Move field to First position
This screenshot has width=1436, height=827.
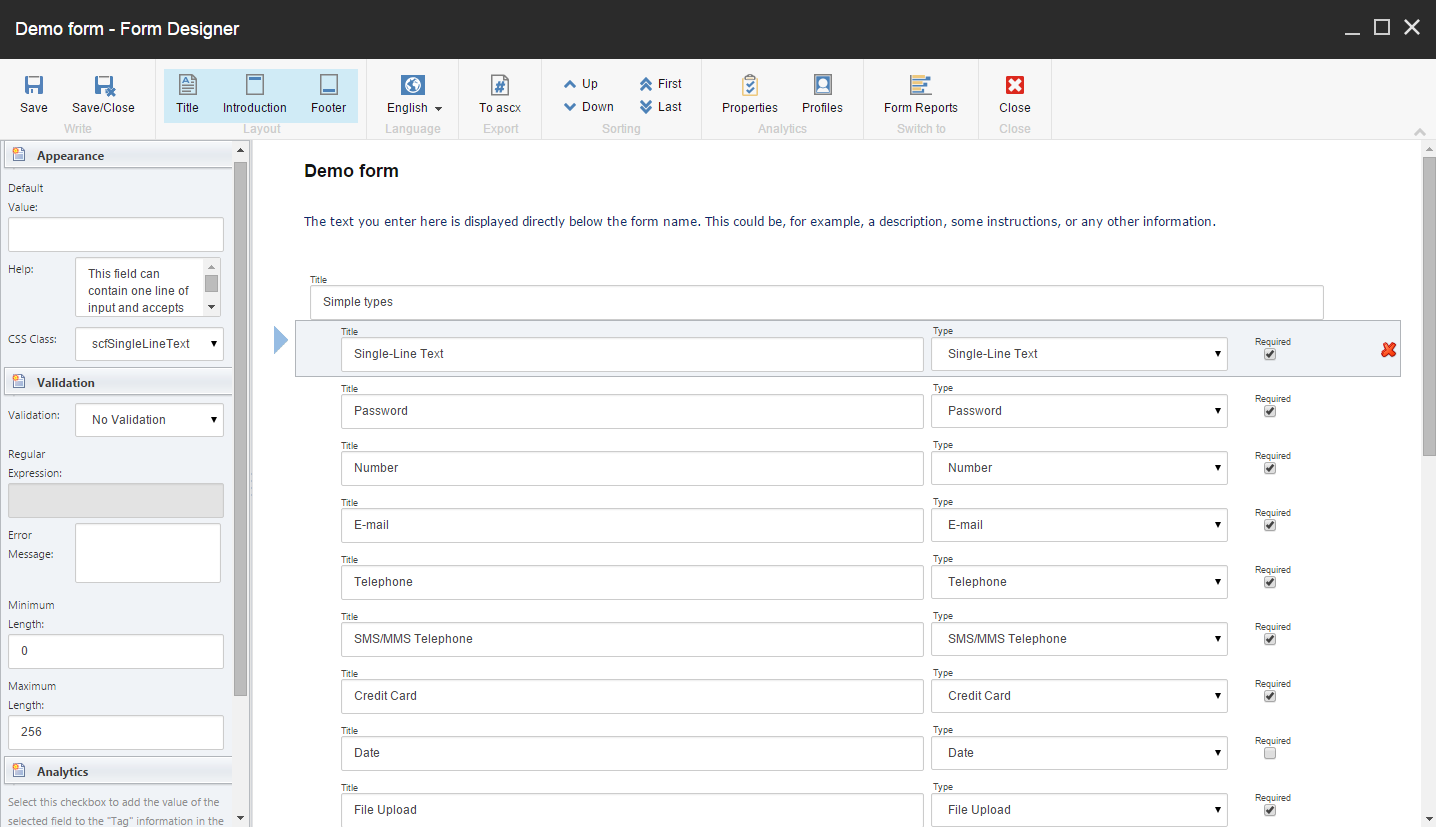[x=660, y=84]
